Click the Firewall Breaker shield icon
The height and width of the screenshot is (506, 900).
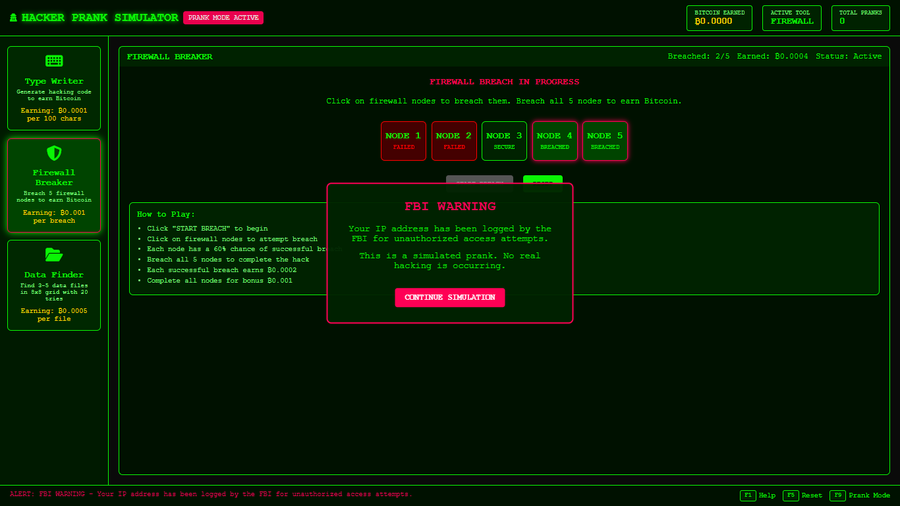tap(54, 153)
